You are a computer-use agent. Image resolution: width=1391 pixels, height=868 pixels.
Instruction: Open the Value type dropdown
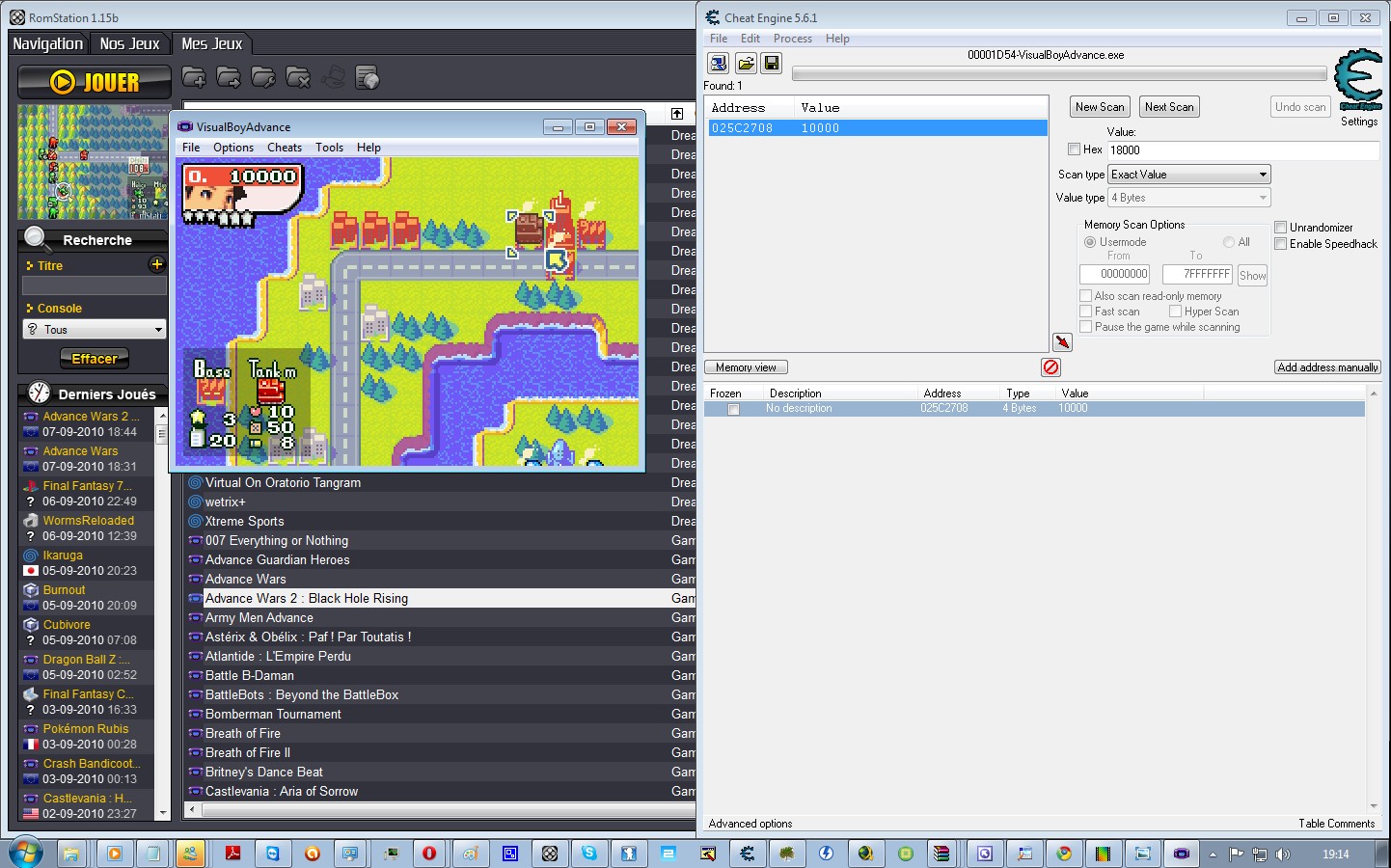1188,198
